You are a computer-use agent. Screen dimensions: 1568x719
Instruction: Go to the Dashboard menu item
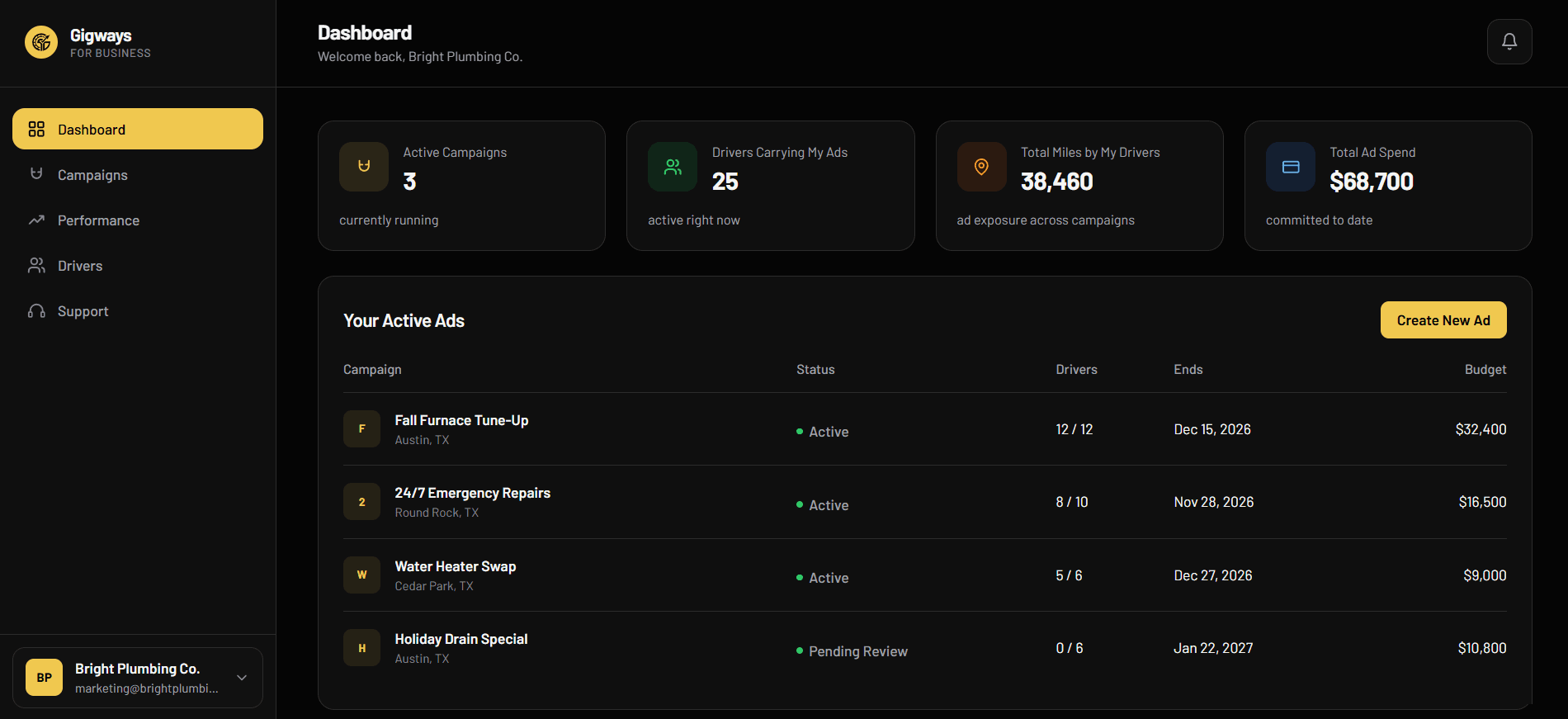point(138,129)
